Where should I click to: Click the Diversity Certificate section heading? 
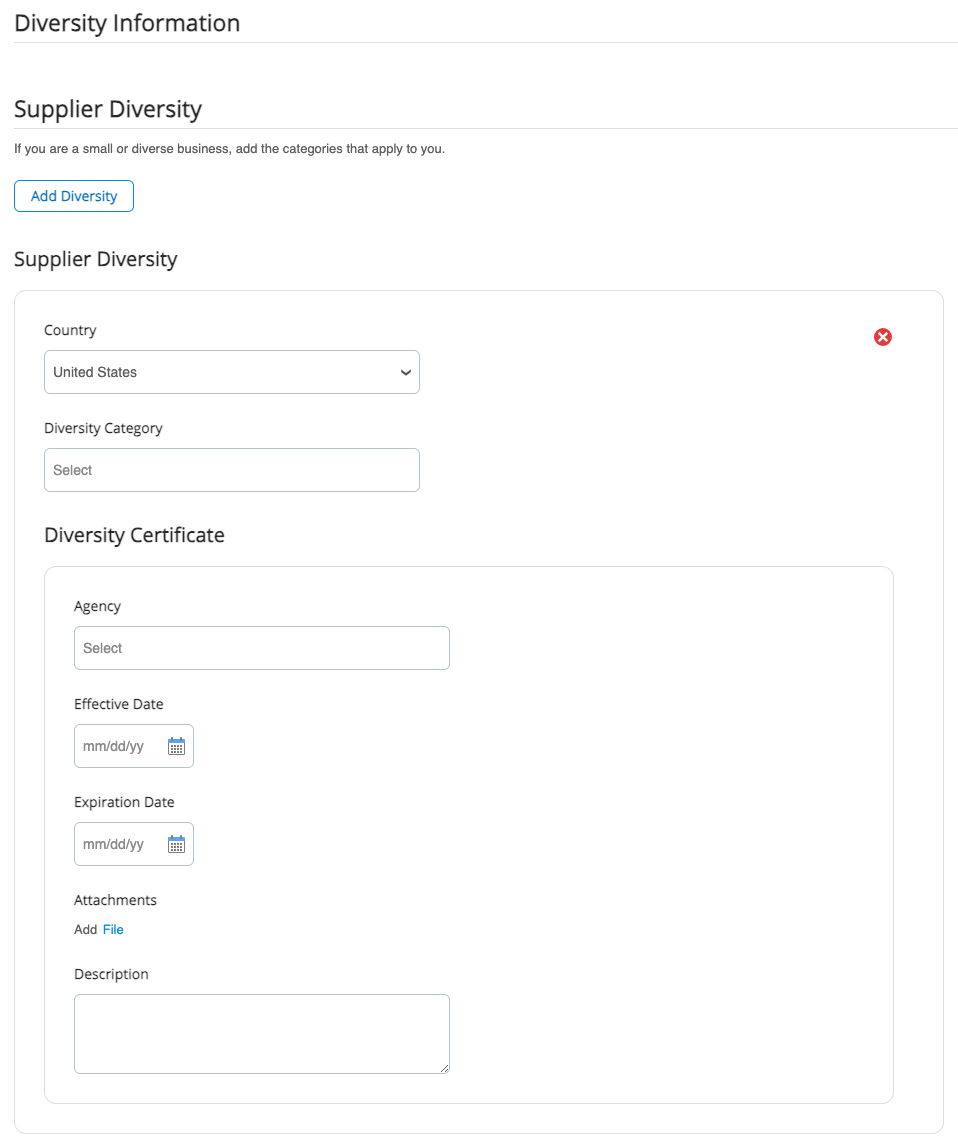click(134, 535)
